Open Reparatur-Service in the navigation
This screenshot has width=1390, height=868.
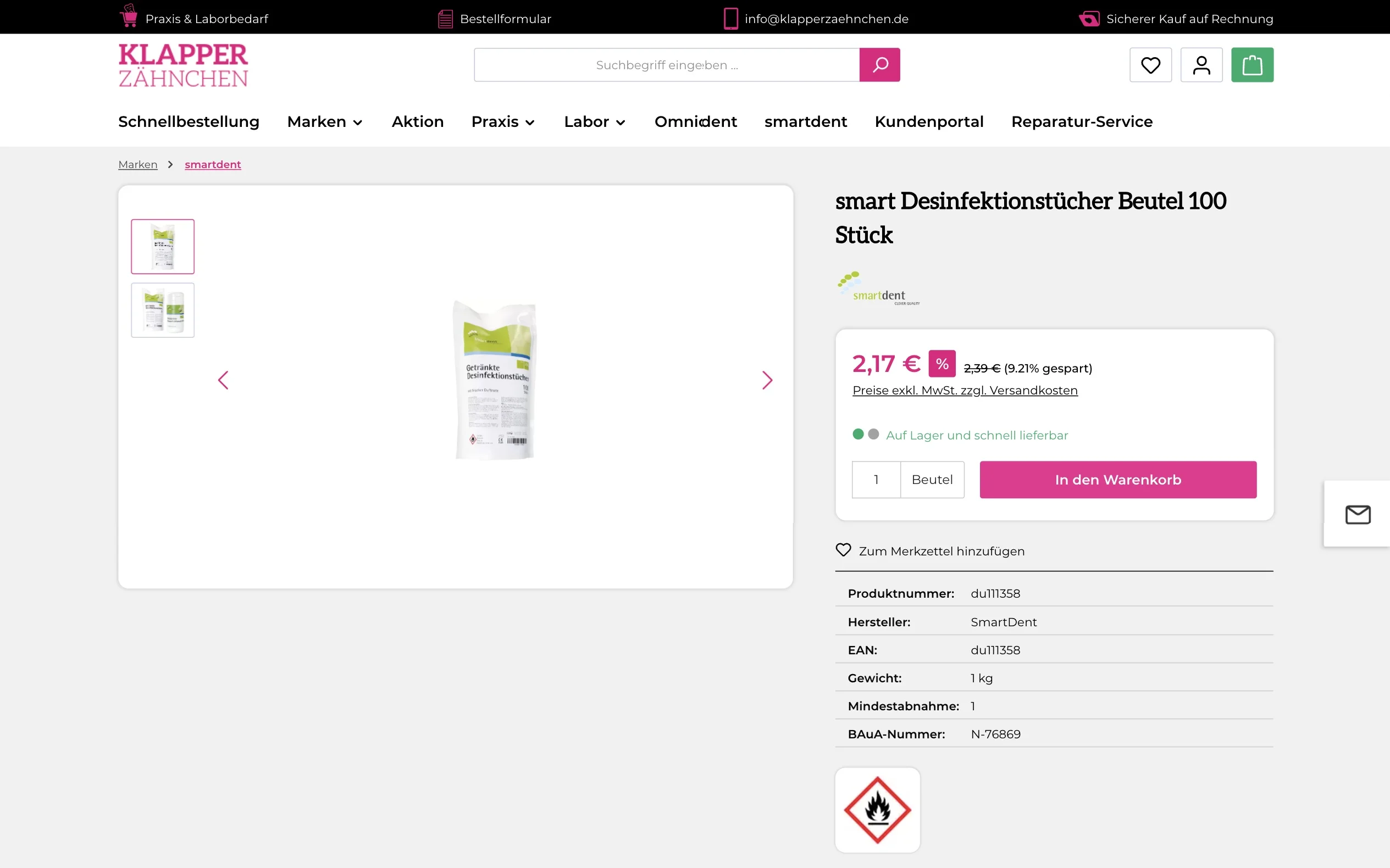(1082, 122)
